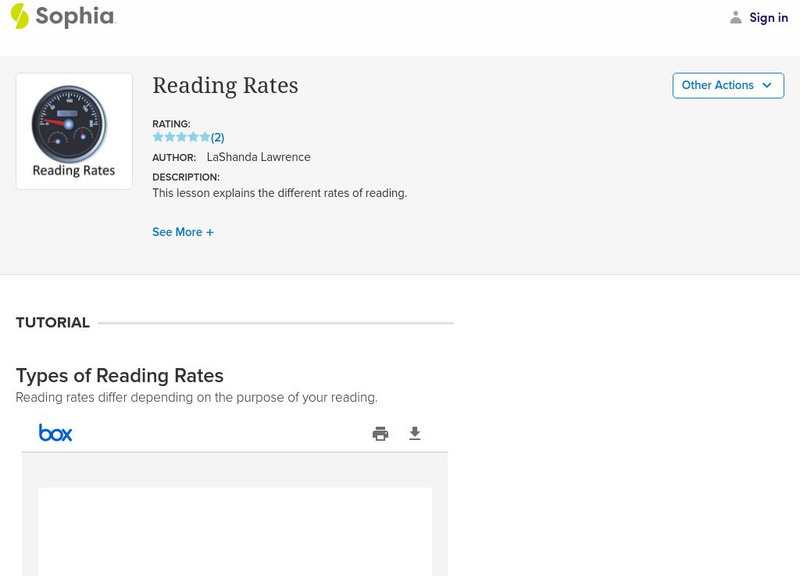Download the embedded Box document
800x576 pixels.
tap(415, 433)
